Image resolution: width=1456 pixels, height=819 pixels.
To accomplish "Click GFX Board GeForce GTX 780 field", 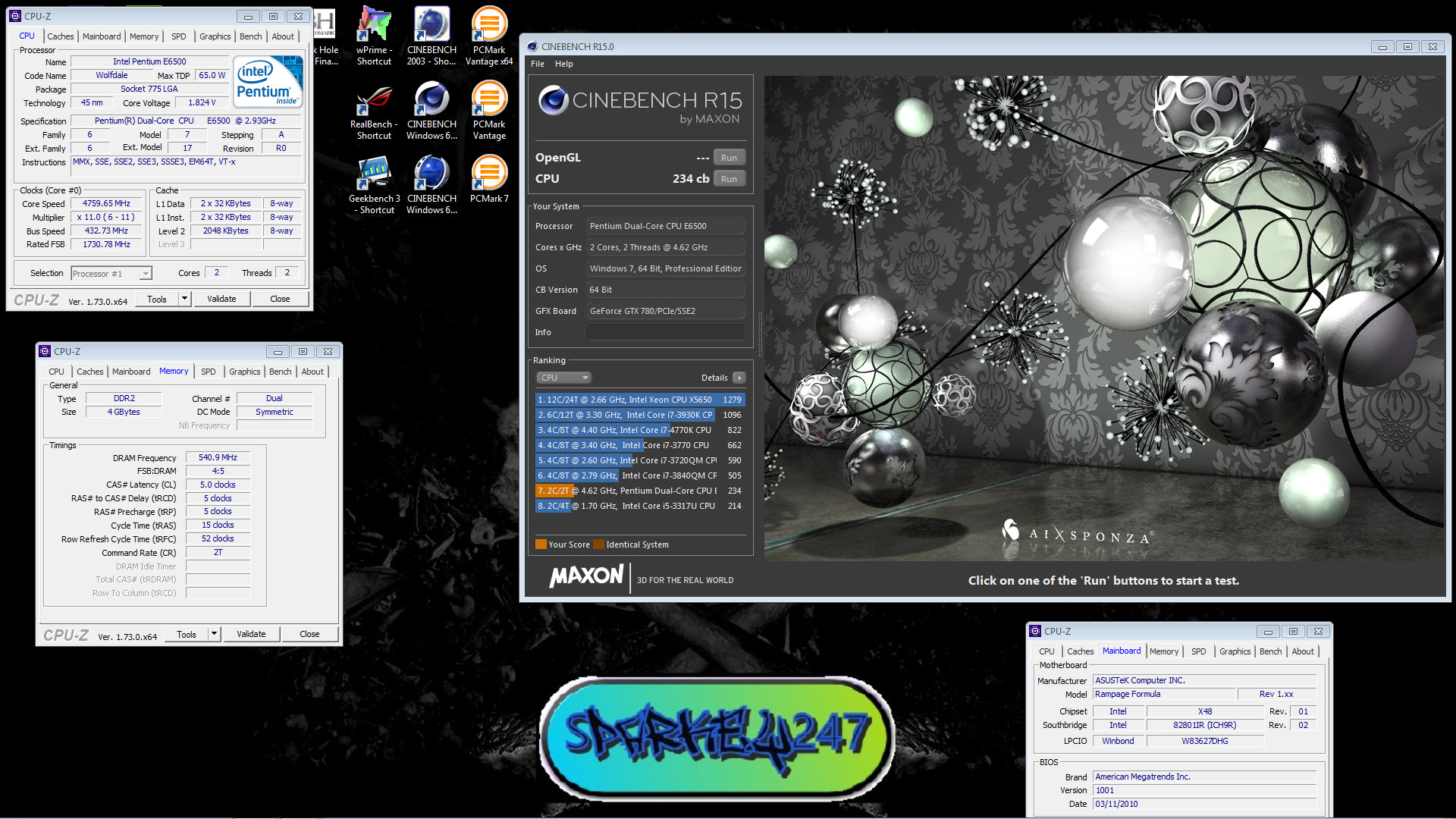I will coord(665,311).
